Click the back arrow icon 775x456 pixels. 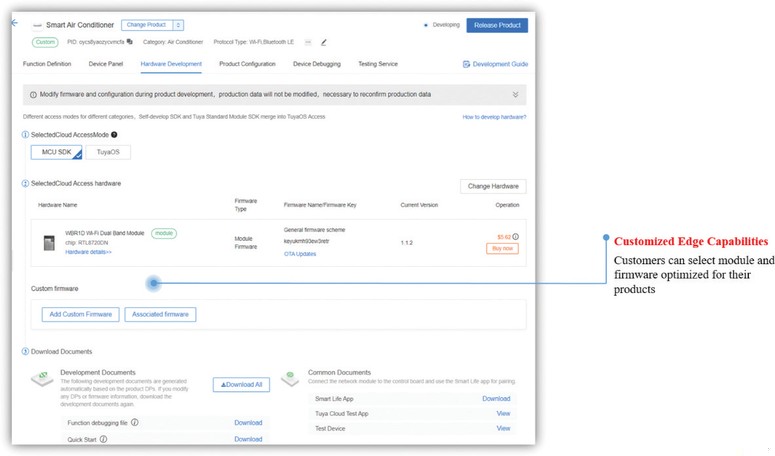click(x=14, y=22)
